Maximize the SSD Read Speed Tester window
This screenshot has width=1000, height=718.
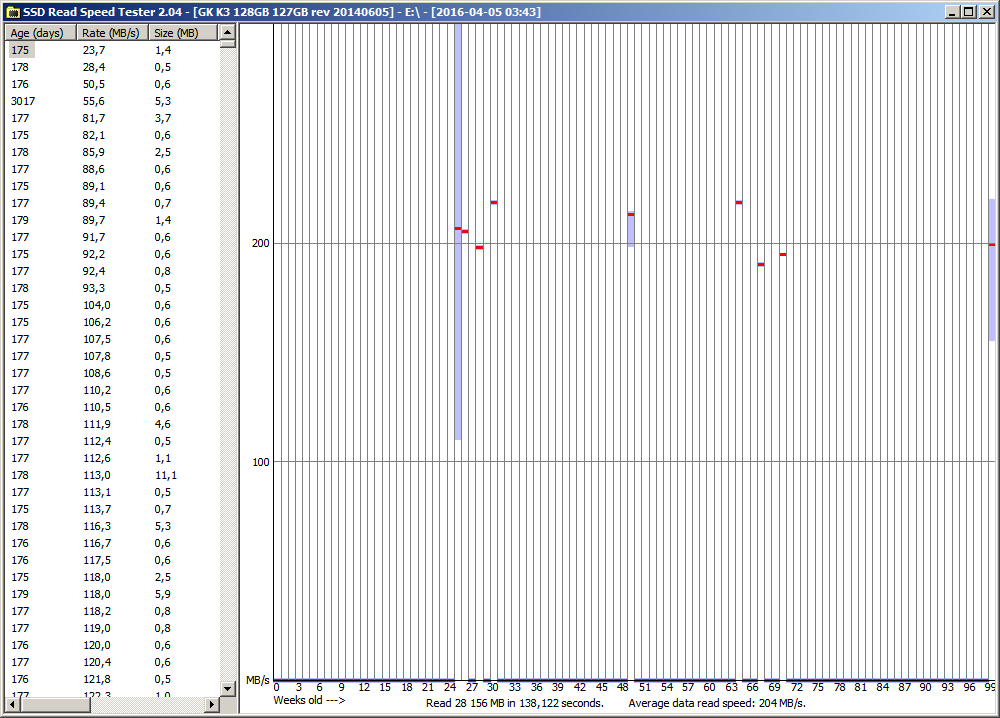pos(969,11)
